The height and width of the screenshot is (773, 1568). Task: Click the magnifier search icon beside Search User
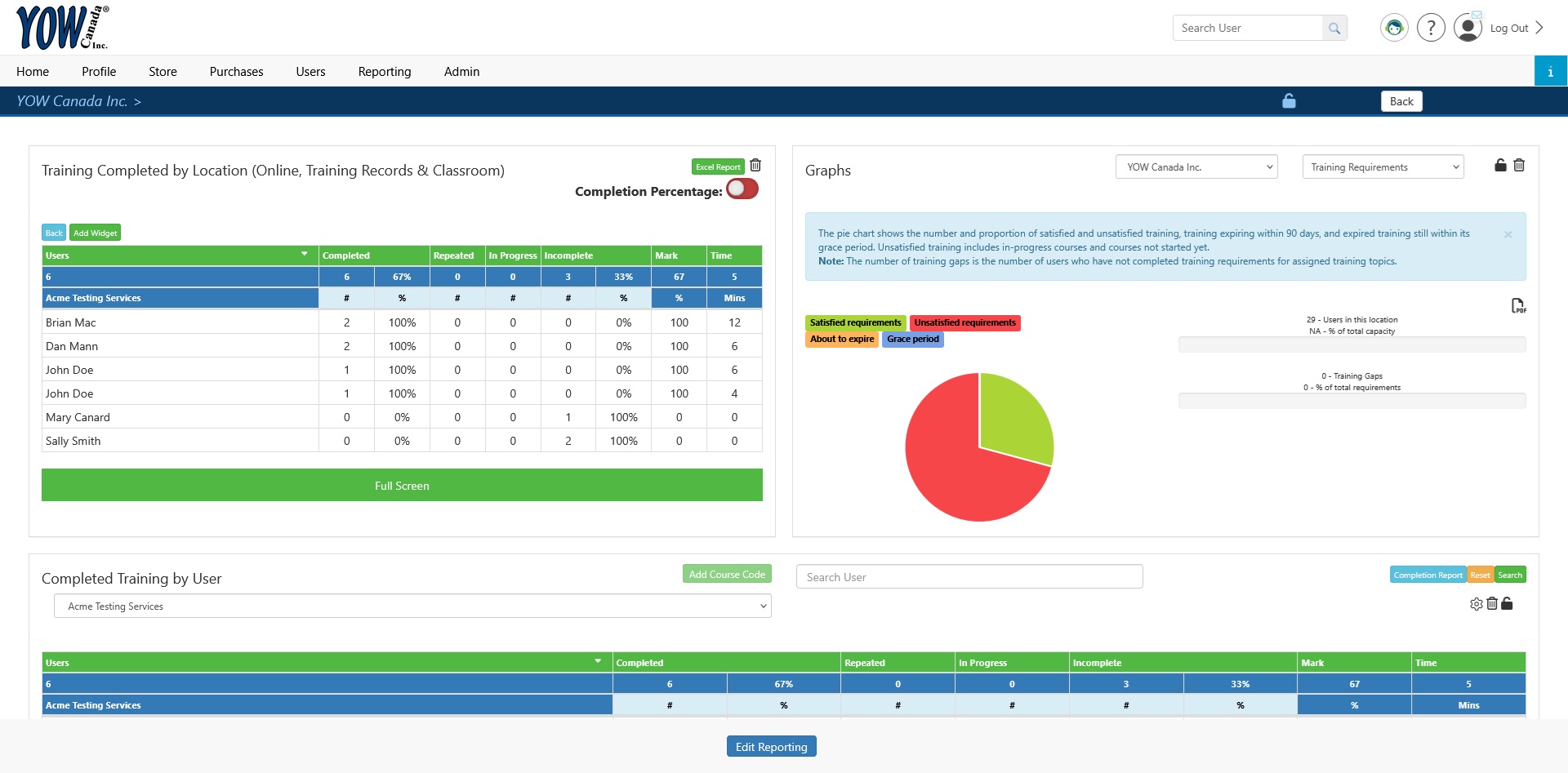click(1334, 28)
